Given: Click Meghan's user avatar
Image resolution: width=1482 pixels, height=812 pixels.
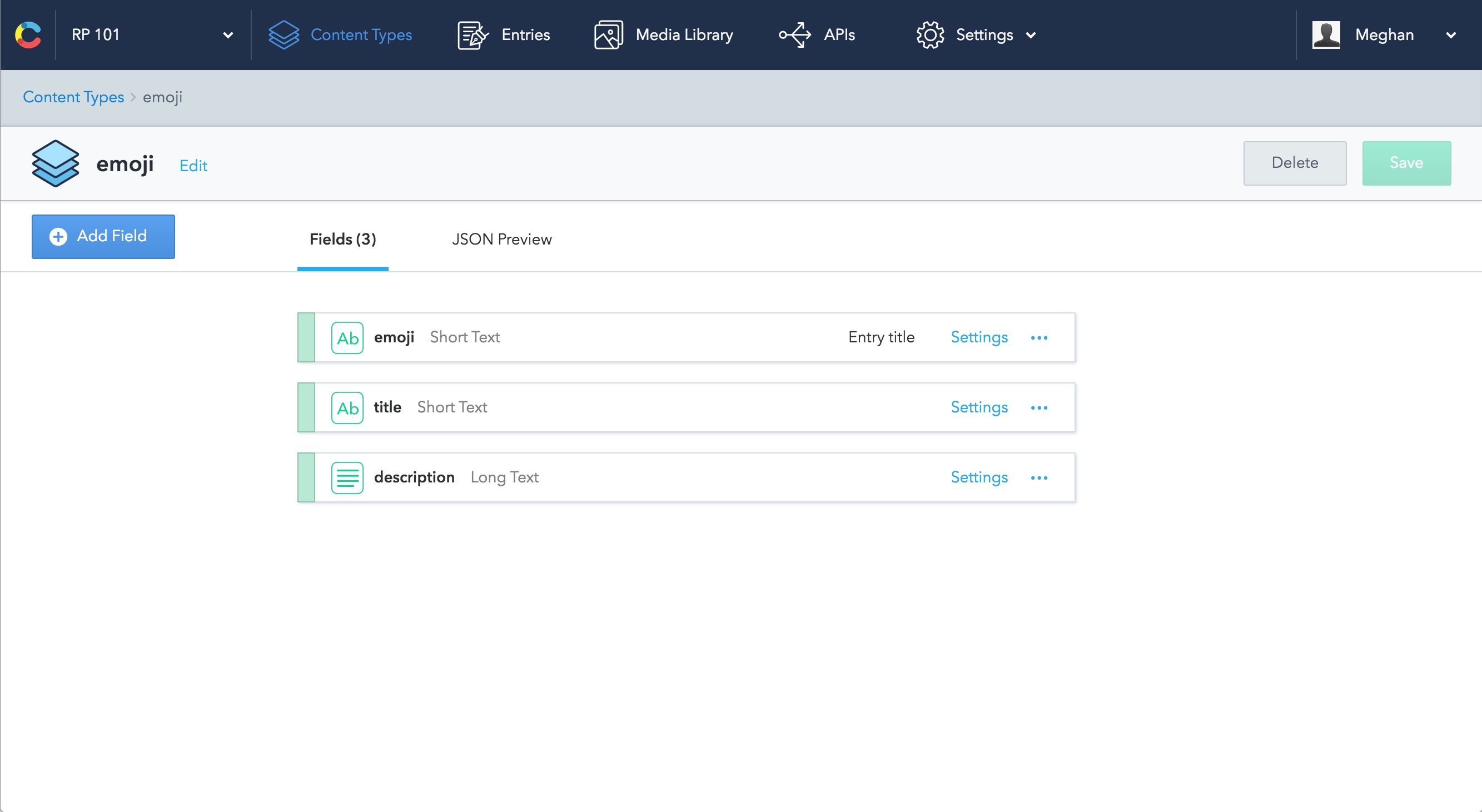Looking at the screenshot, I should (x=1326, y=34).
